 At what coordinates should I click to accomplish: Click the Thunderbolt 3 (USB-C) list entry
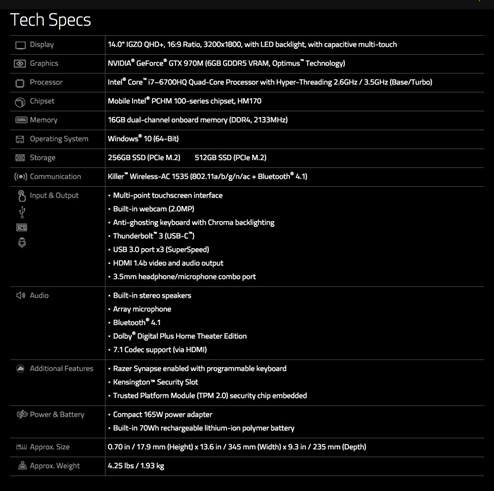[x=153, y=236]
